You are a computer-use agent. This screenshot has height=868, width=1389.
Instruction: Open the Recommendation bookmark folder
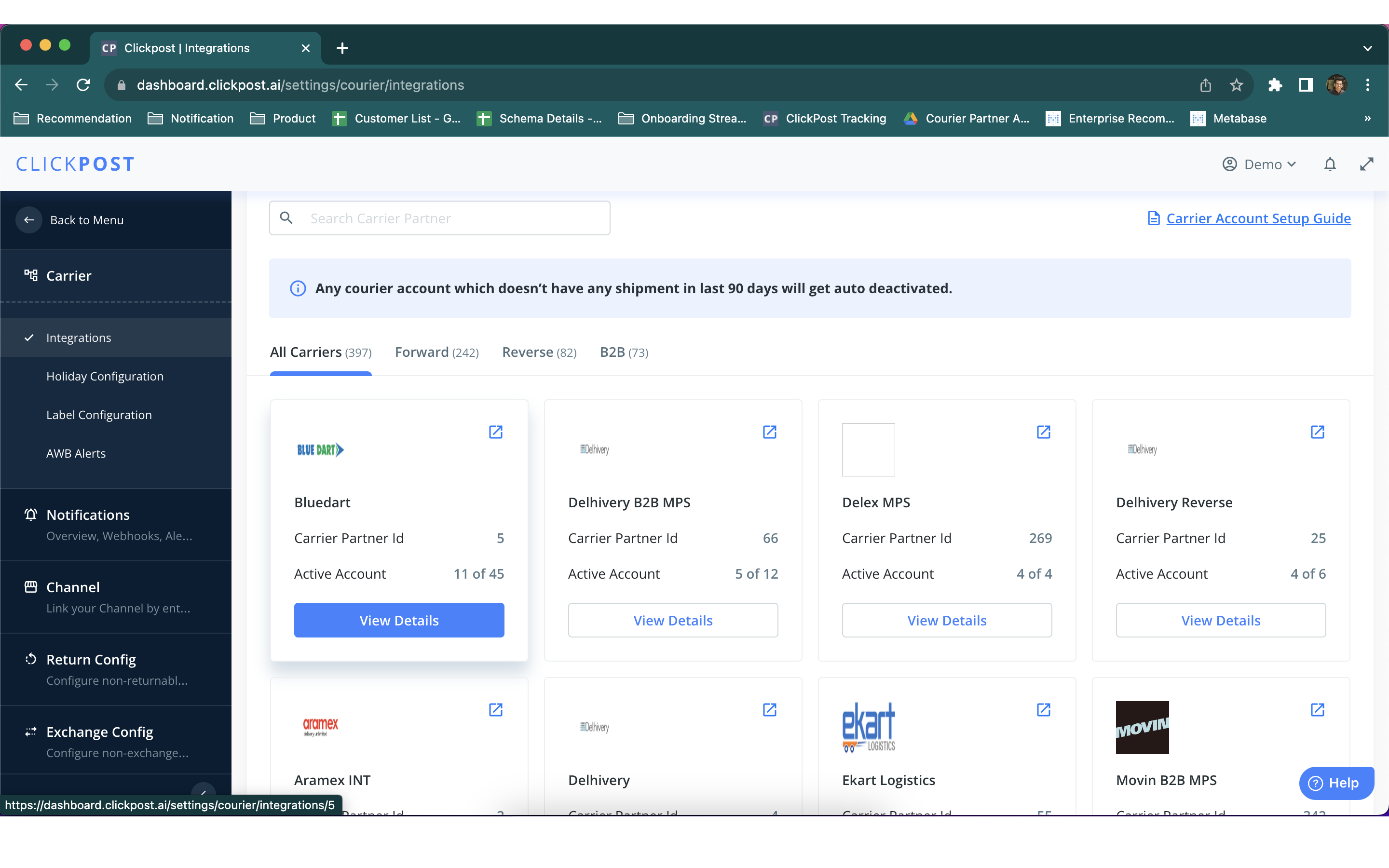[72, 118]
